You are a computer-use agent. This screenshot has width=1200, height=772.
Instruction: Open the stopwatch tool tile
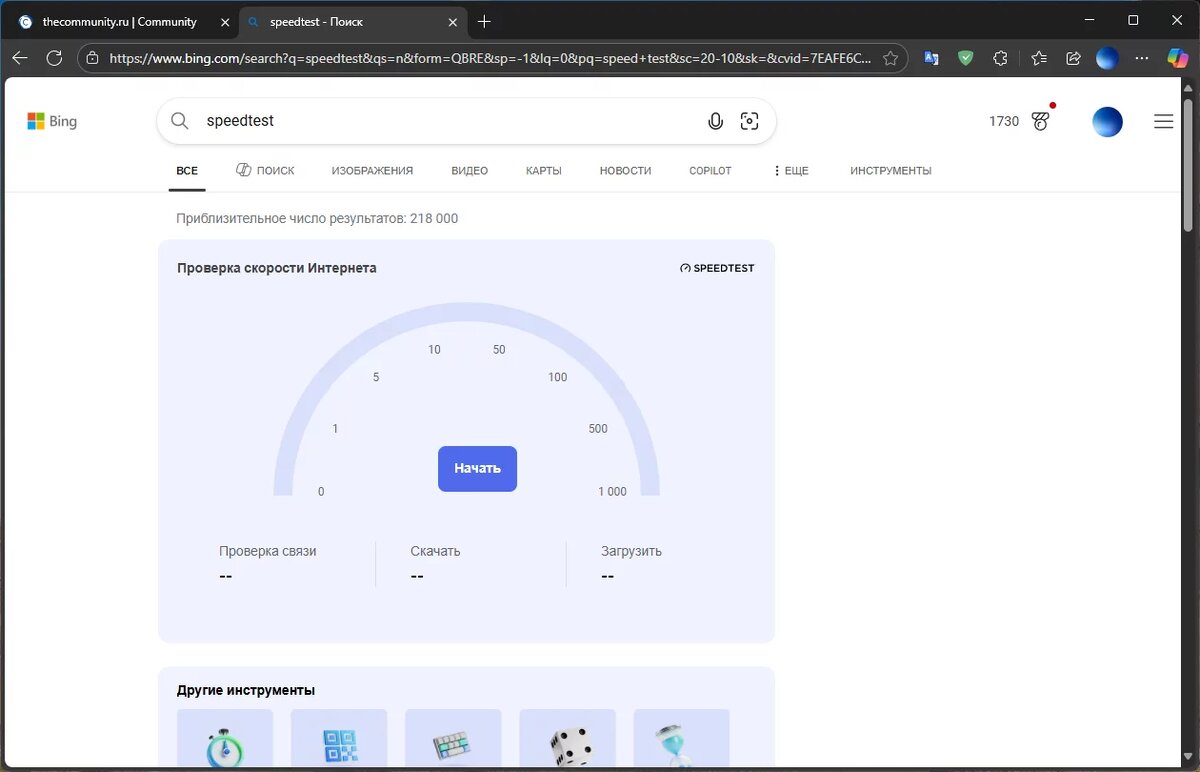point(225,739)
